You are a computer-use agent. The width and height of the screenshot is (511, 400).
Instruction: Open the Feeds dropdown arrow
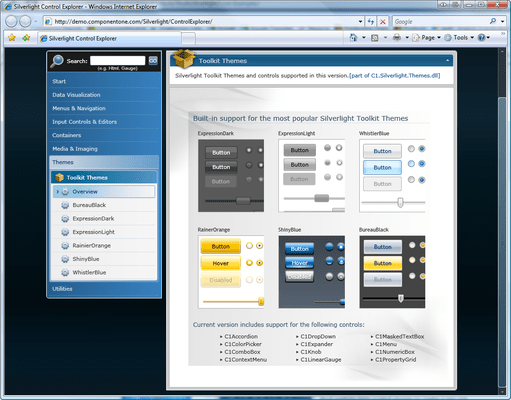(x=385, y=37)
